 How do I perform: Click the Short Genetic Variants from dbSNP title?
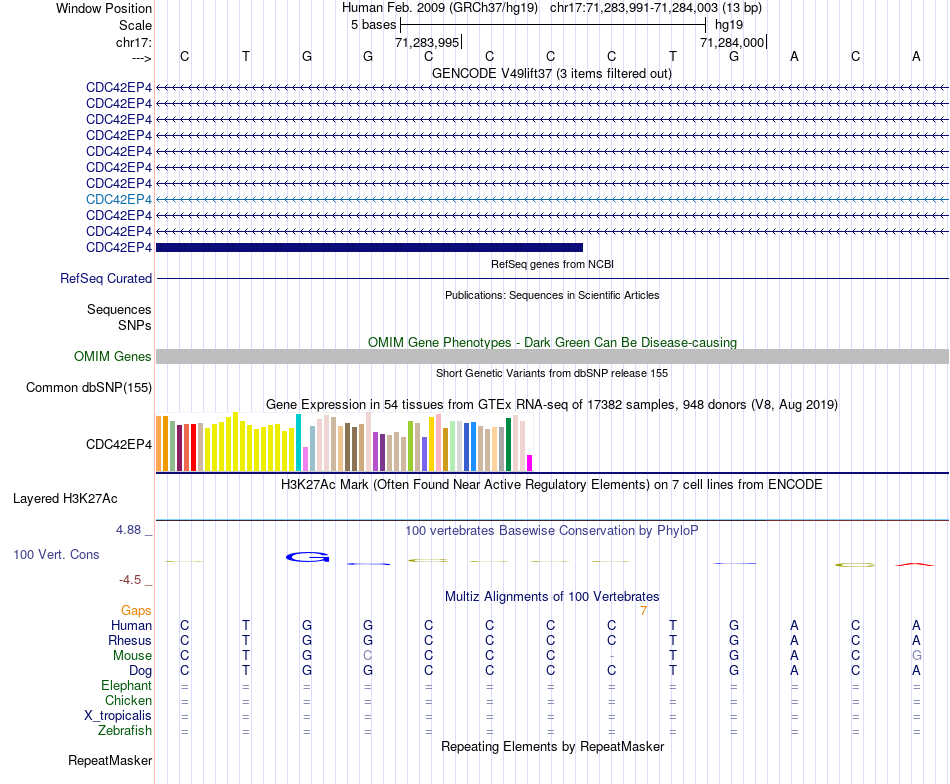552,373
